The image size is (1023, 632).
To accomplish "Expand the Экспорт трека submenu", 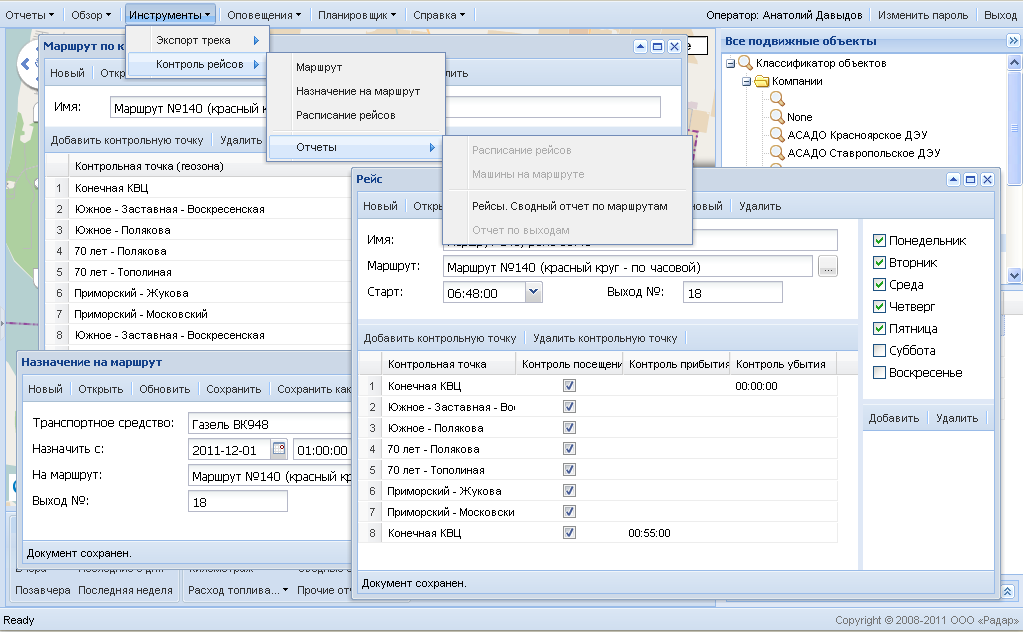I will (x=198, y=40).
